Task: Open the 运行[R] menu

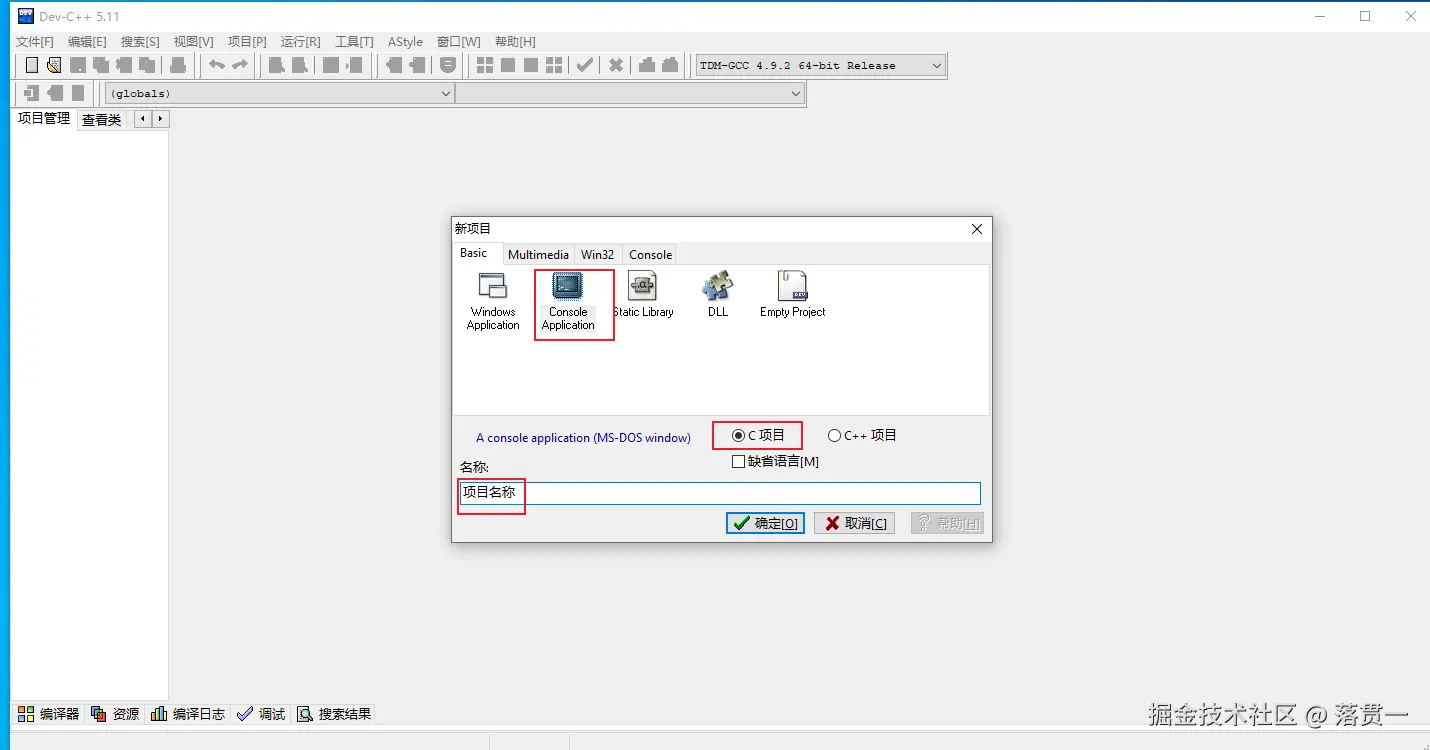Action: pos(300,41)
